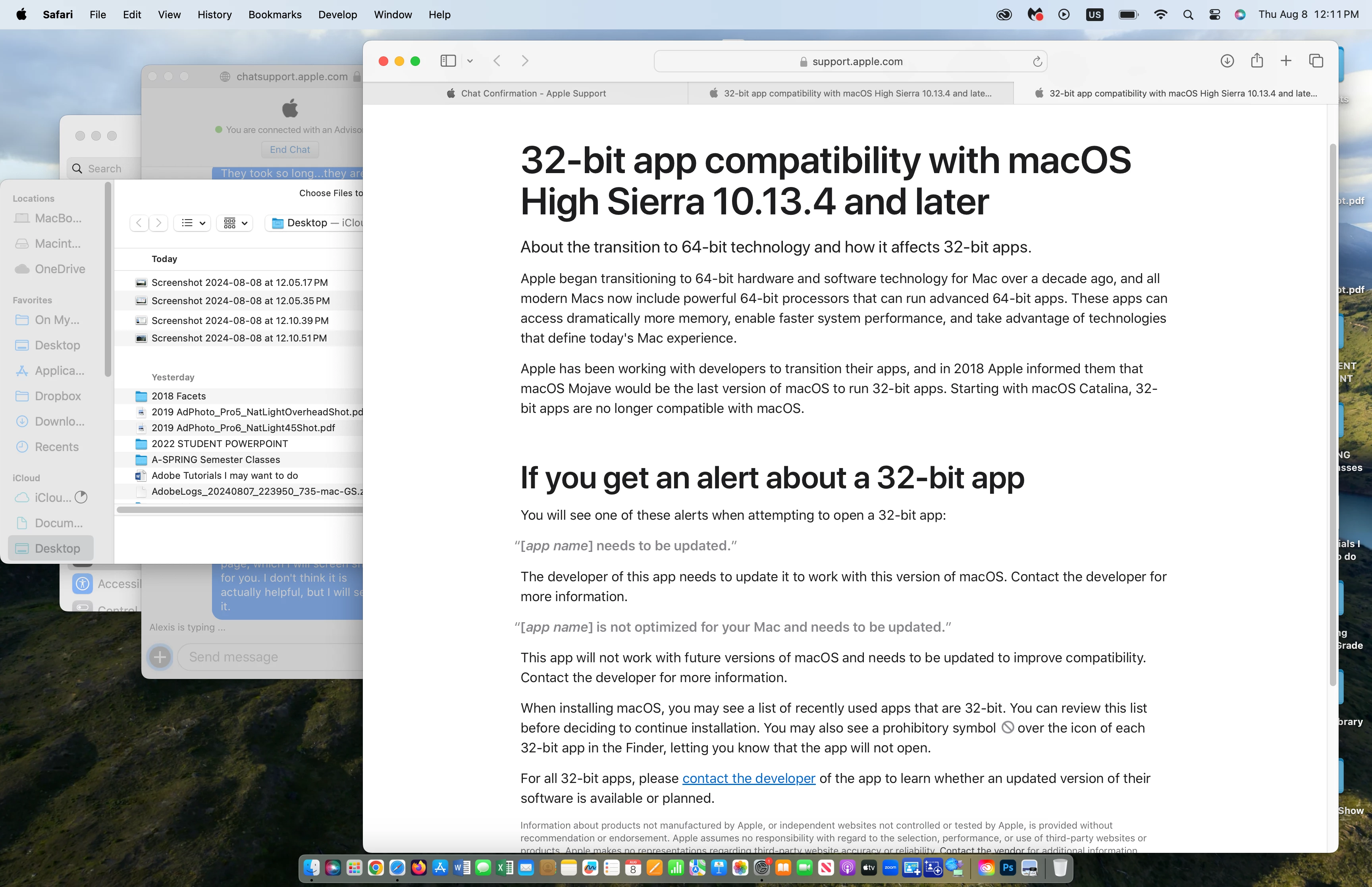The height and width of the screenshot is (887, 1372).
Task: Click the Send message input field
Action: point(271,657)
